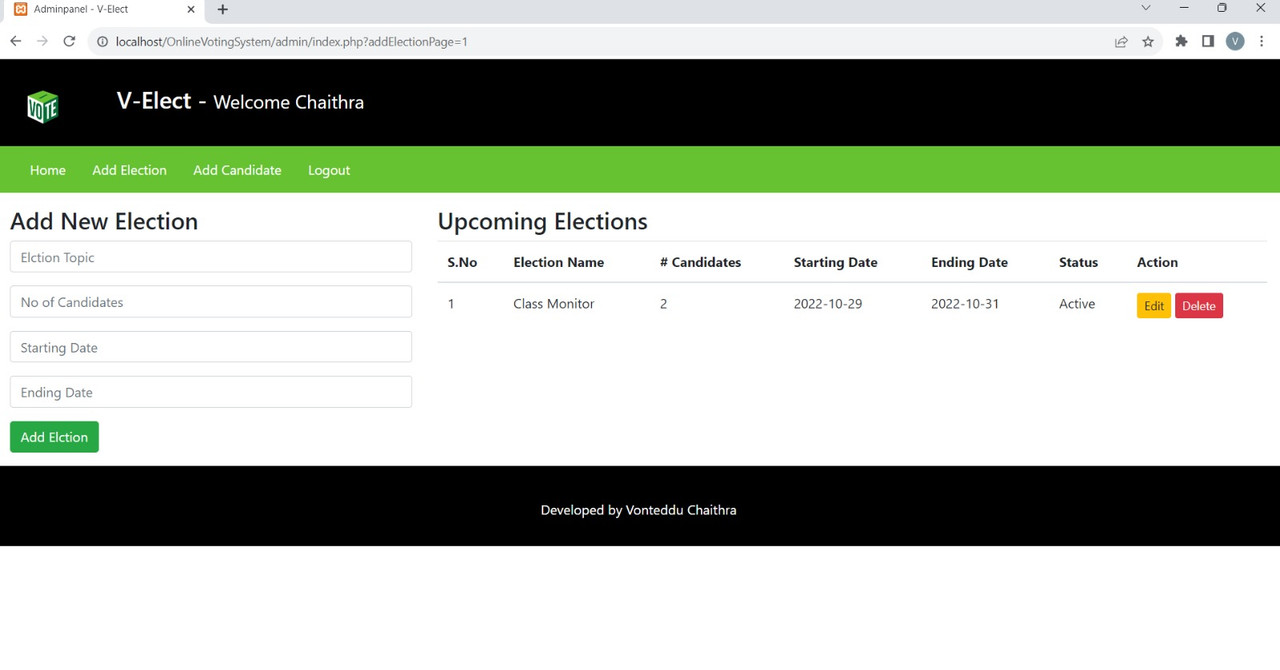Image resolution: width=1280 pixels, height=670 pixels.
Task: Click the Class Monitor cell
Action: pos(553,304)
